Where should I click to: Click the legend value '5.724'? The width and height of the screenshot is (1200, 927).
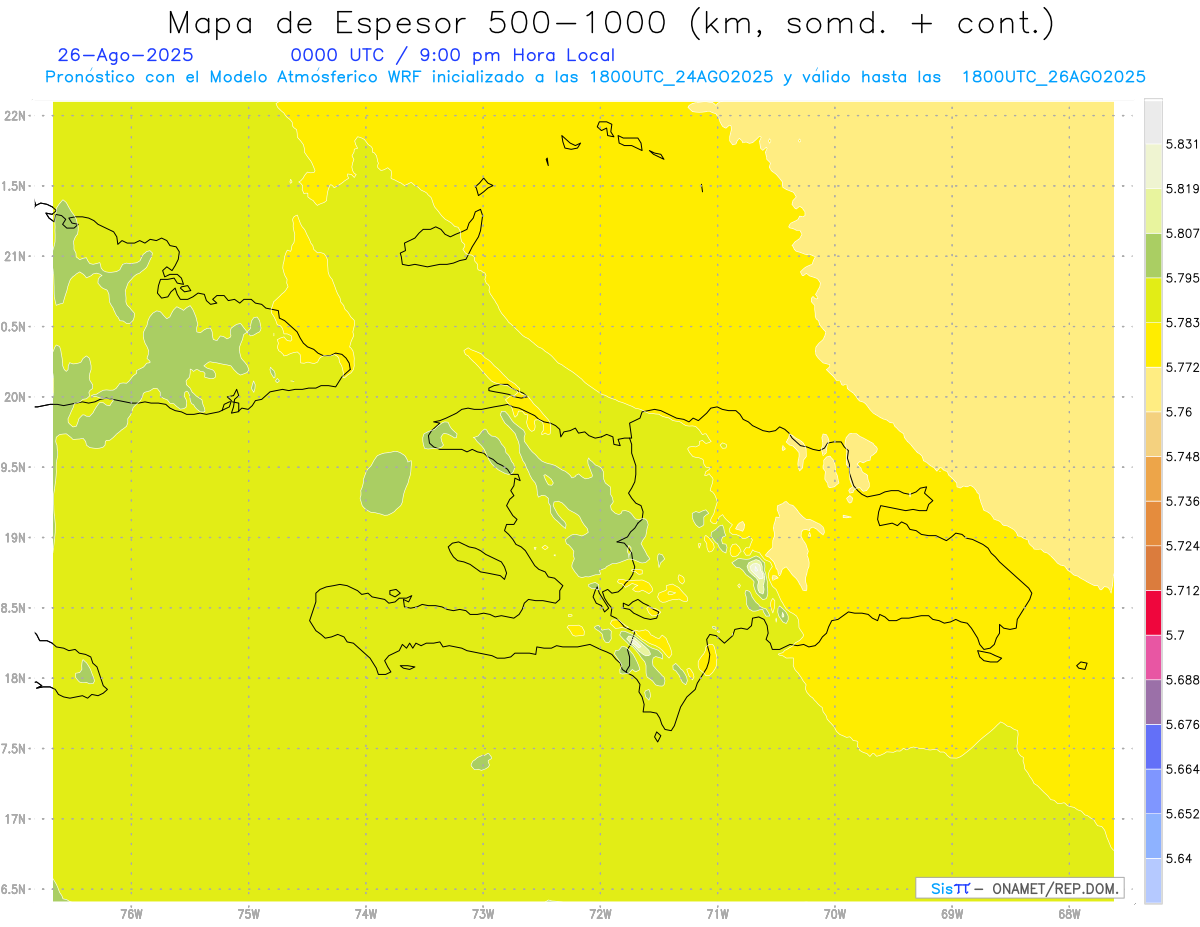[1182, 546]
